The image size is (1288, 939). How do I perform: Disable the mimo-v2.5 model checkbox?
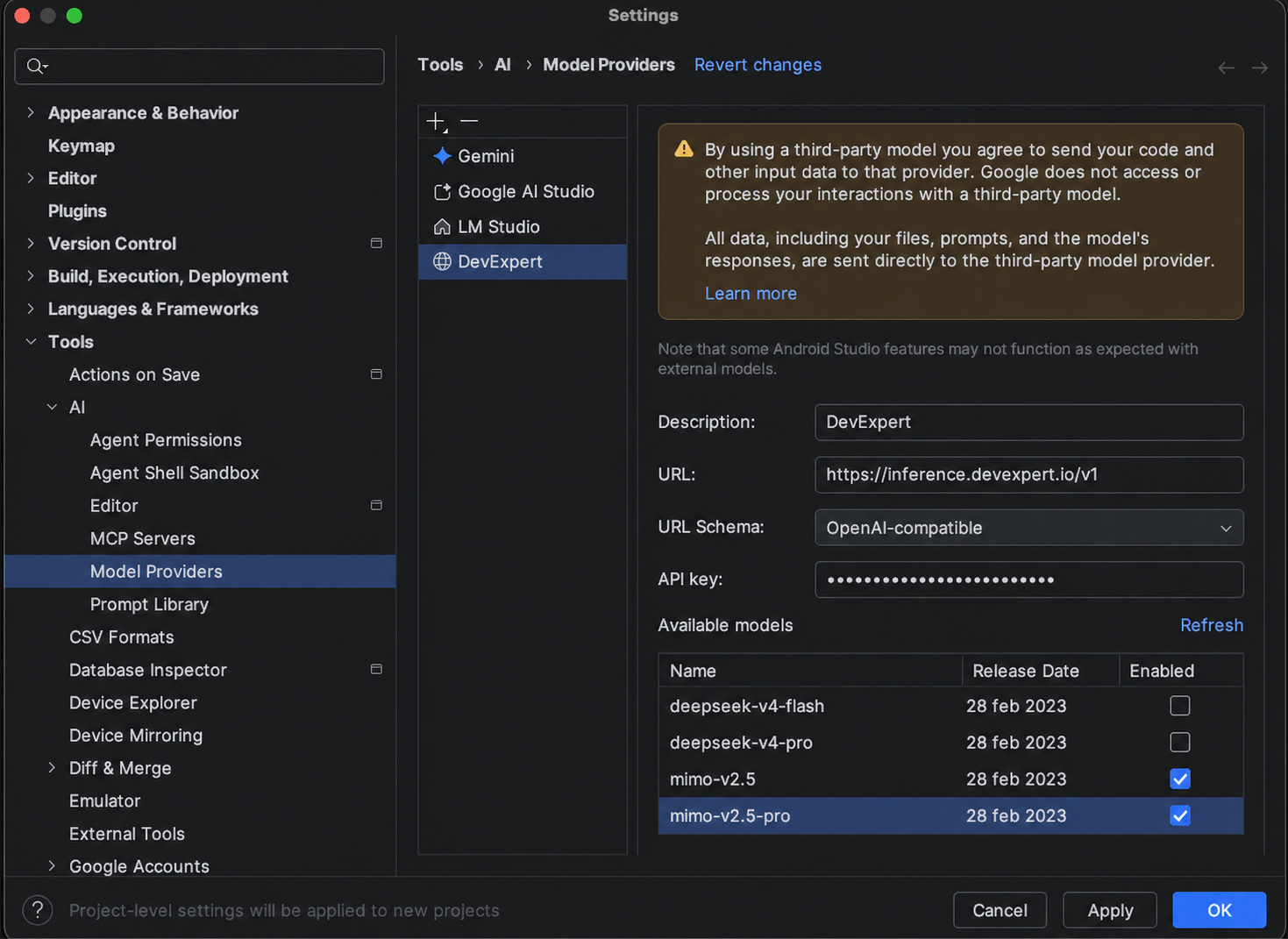click(1180, 779)
